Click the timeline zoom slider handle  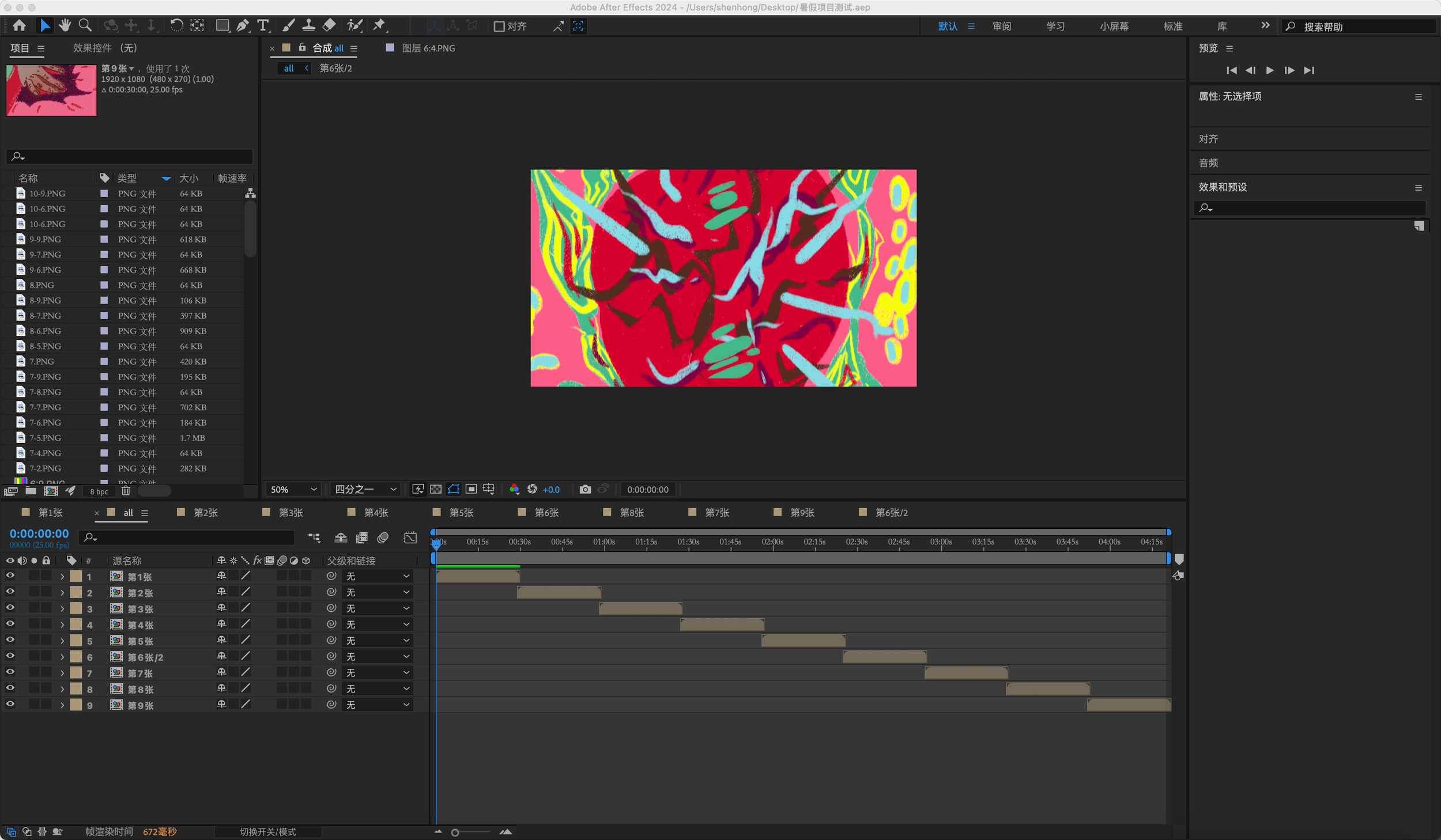(x=455, y=832)
